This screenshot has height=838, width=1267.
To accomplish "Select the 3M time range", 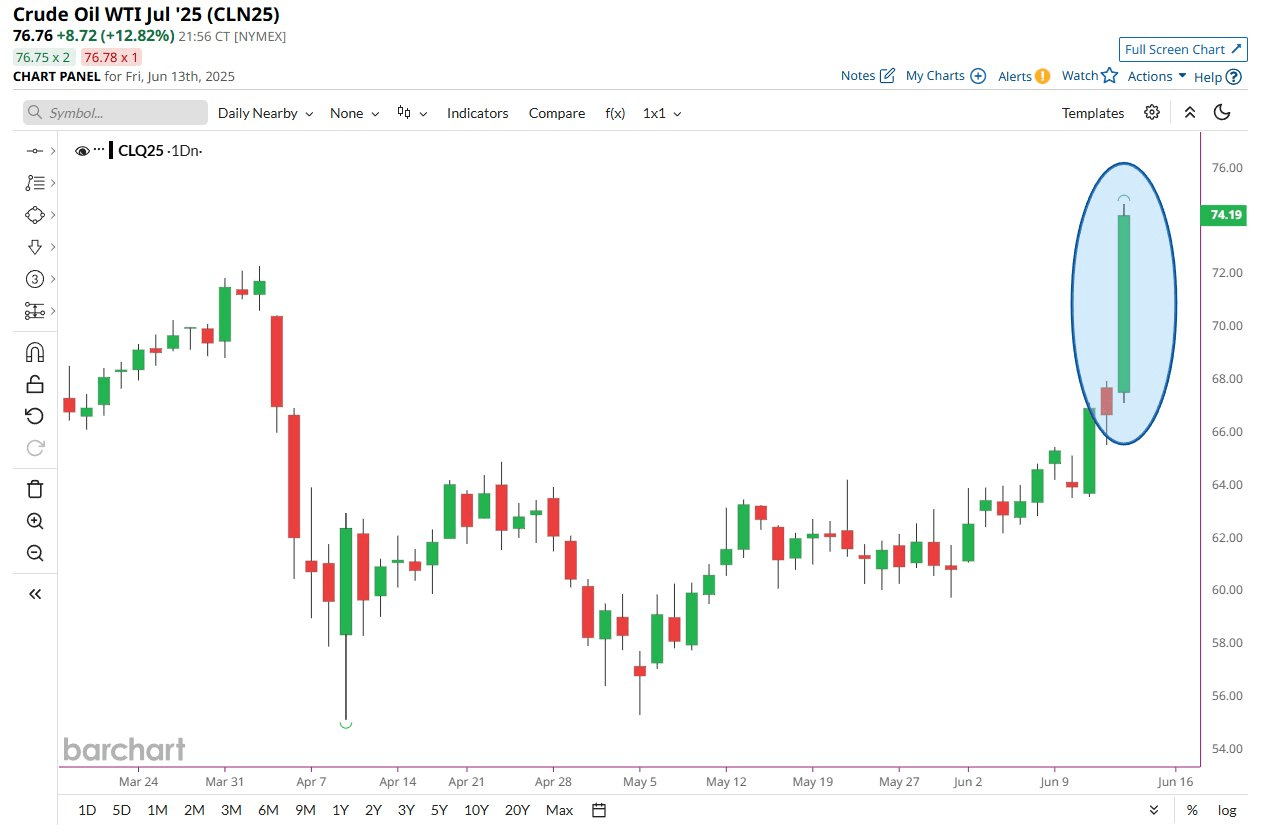I will (231, 810).
